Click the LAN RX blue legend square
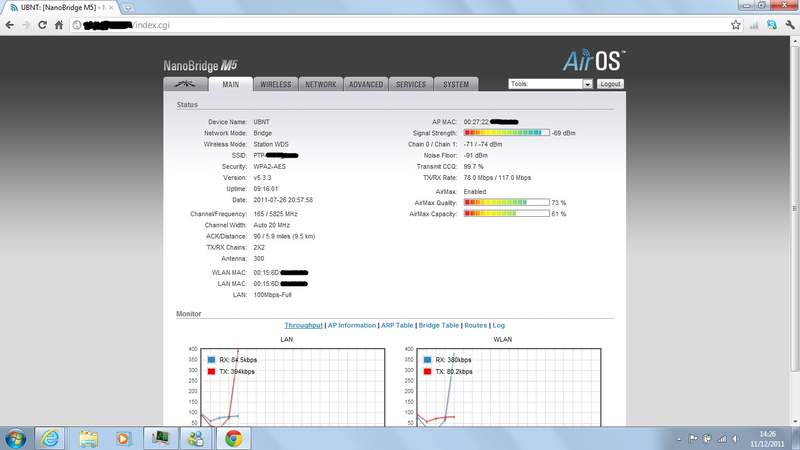The image size is (800, 450). pos(211,360)
